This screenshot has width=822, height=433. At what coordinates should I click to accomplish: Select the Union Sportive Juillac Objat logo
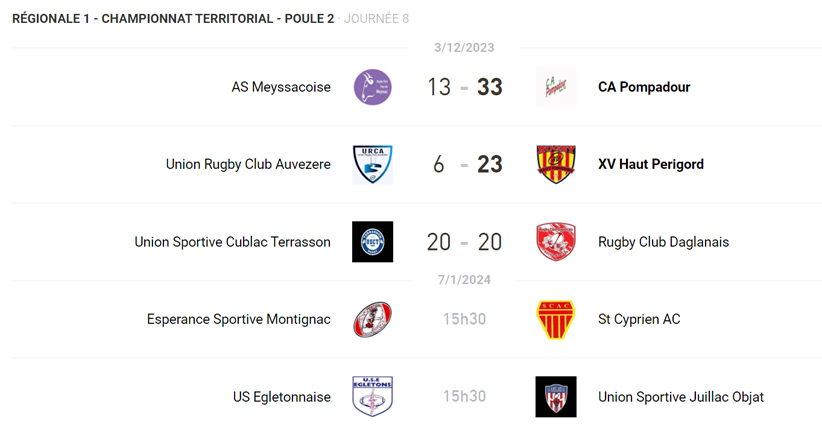click(556, 397)
